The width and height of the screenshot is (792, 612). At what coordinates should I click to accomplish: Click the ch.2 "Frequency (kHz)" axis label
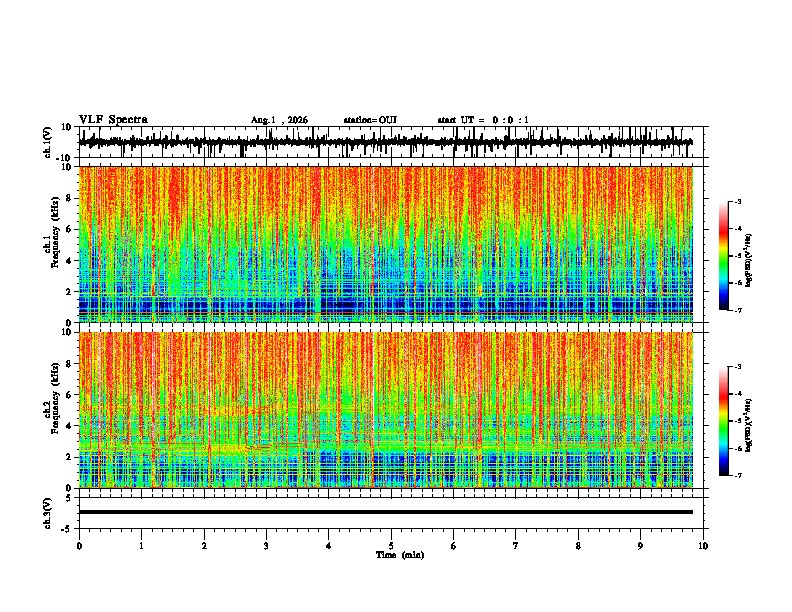point(55,398)
